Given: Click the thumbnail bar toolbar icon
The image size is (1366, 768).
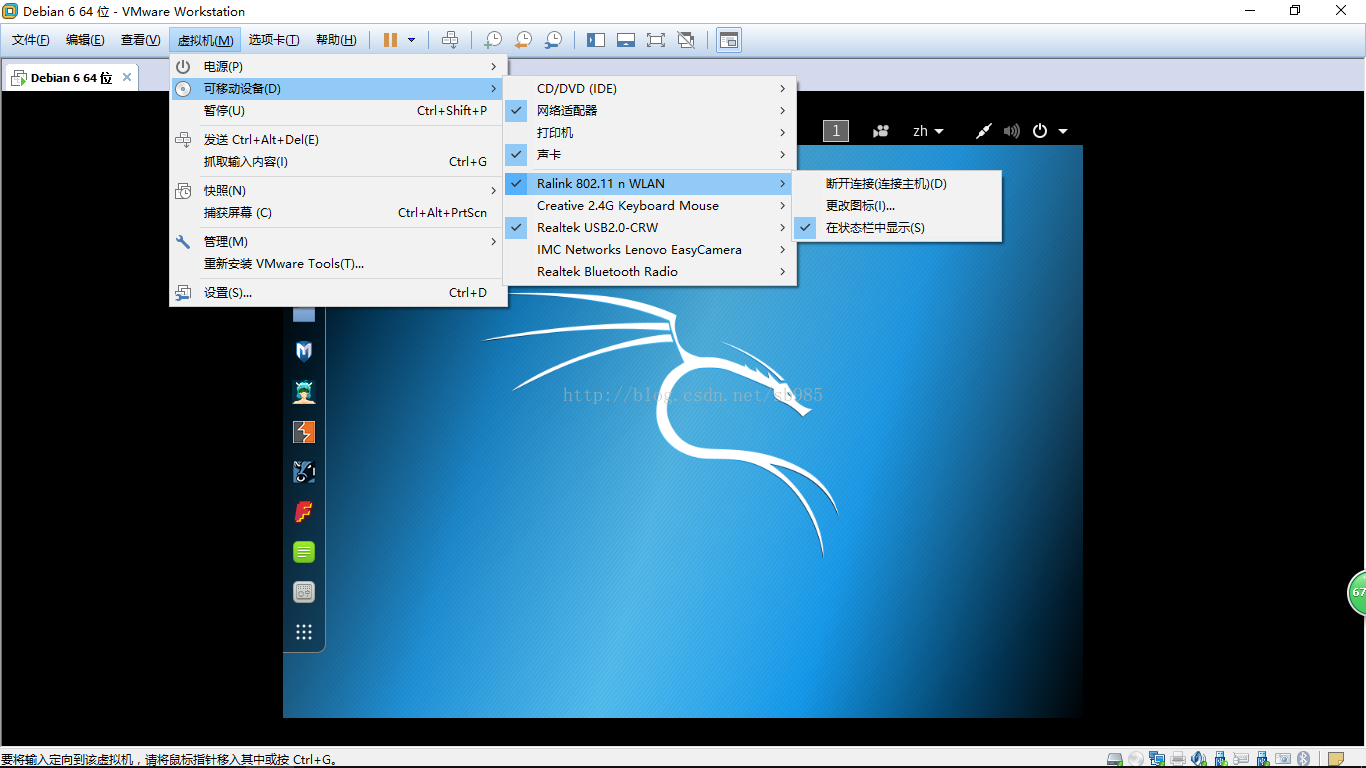Looking at the screenshot, I should 626,40.
